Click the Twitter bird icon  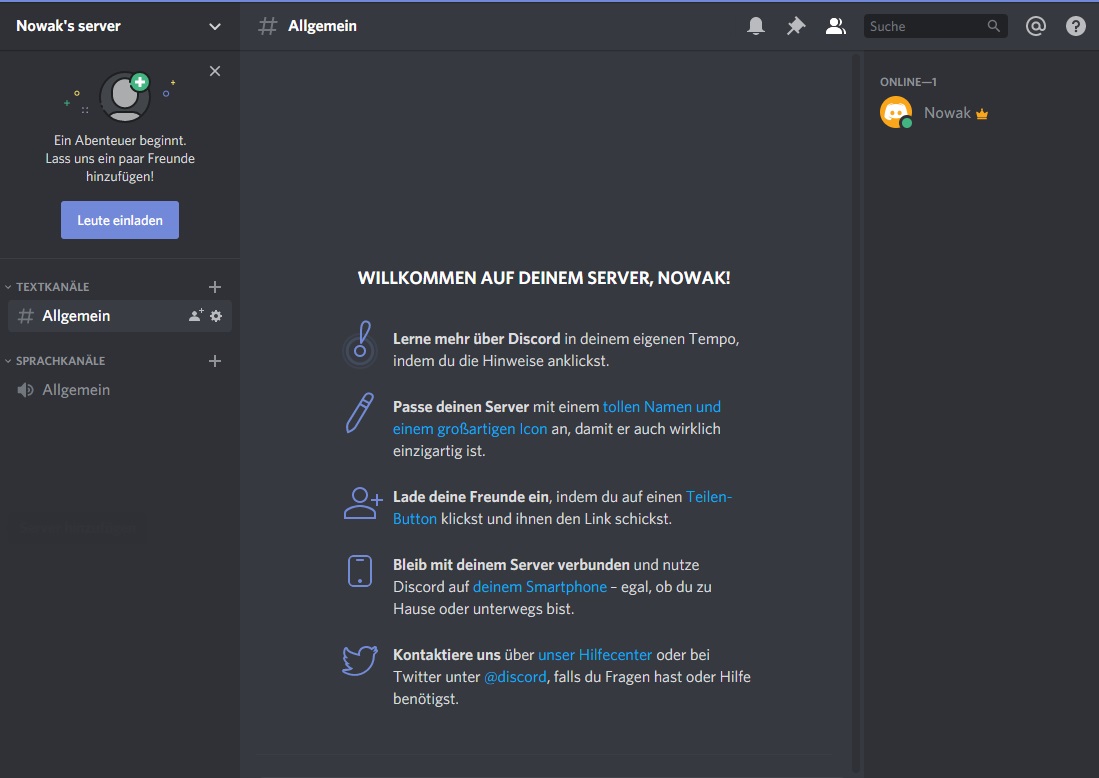pyautogui.click(x=360, y=660)
